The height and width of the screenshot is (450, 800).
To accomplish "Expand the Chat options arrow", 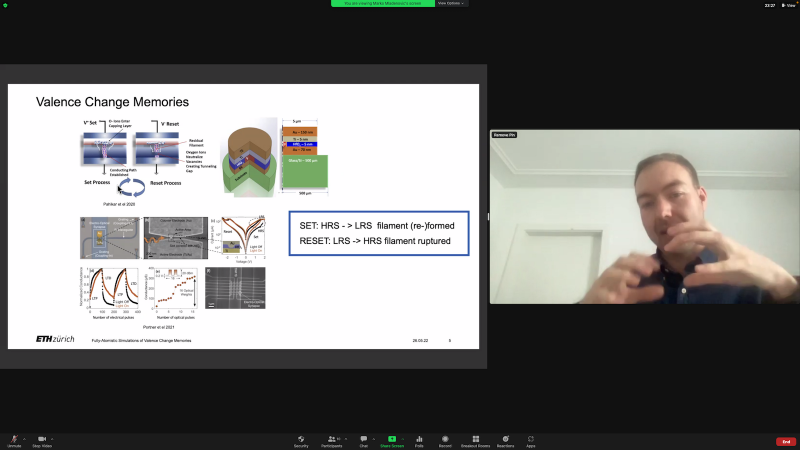I will tap(373, 439).
